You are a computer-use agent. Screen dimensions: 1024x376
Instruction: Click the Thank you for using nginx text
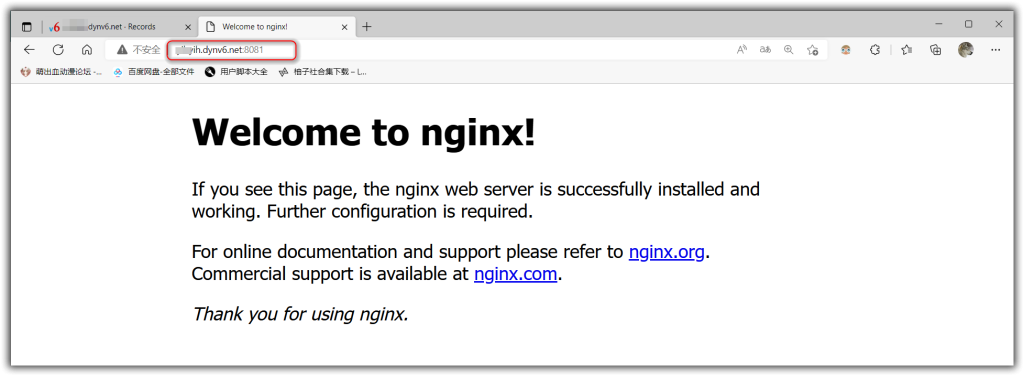(300, 314)
